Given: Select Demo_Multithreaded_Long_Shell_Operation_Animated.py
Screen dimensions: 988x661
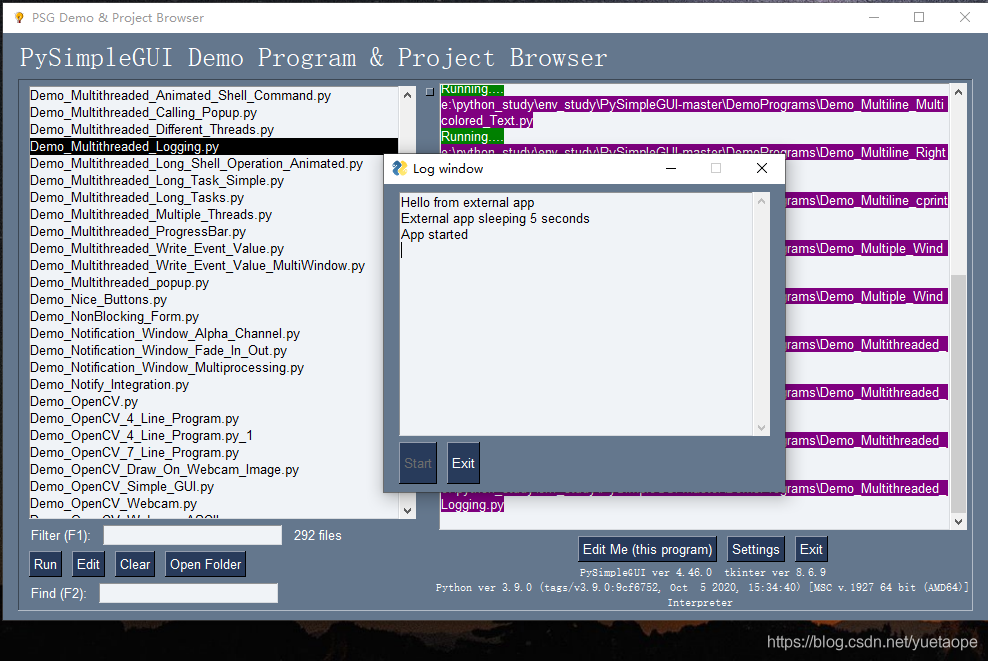Looking at the screenshot, I should pyautogui.click(x=214, y=164).
